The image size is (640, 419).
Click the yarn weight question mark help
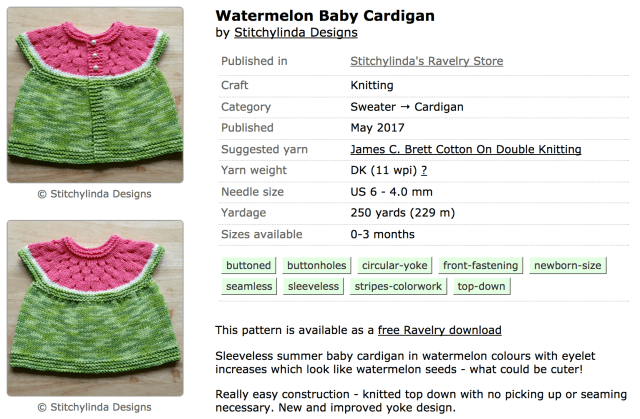[424, 171]
